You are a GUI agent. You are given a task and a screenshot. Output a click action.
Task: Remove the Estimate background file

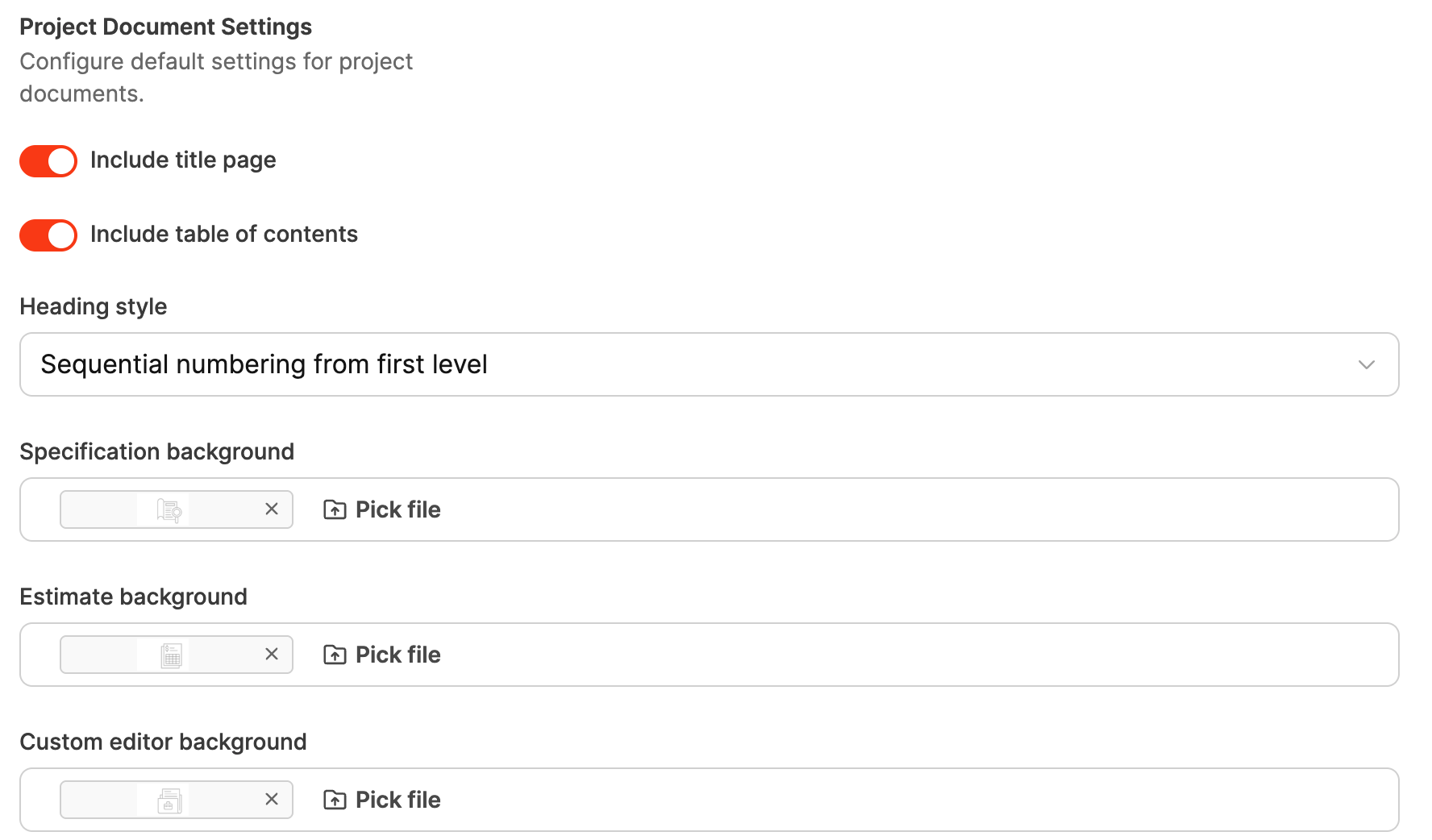pyautogui.click(x=272, y=655)
